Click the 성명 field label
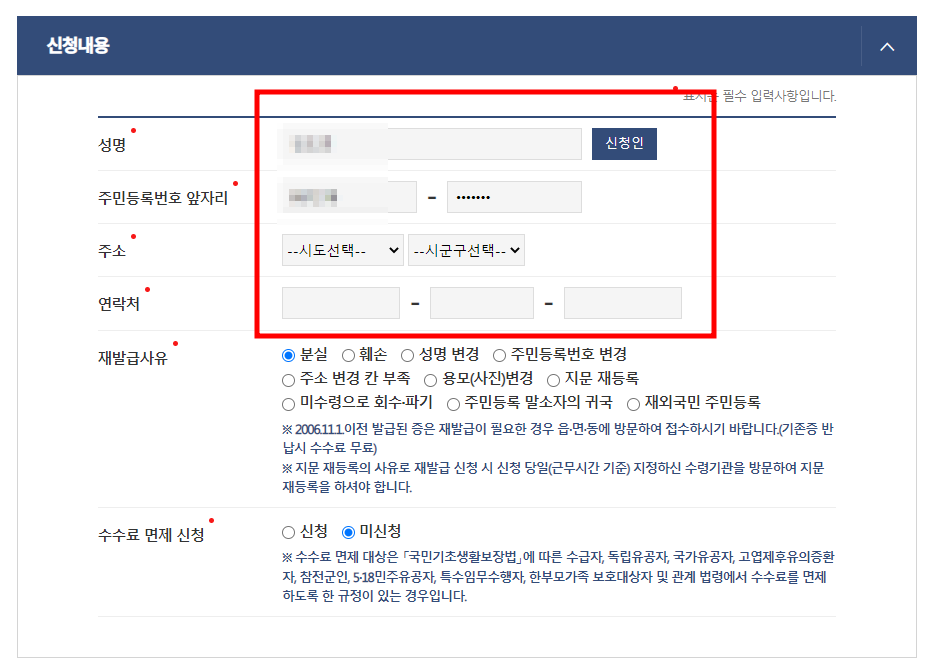932x668 pixels. [112, 145]
